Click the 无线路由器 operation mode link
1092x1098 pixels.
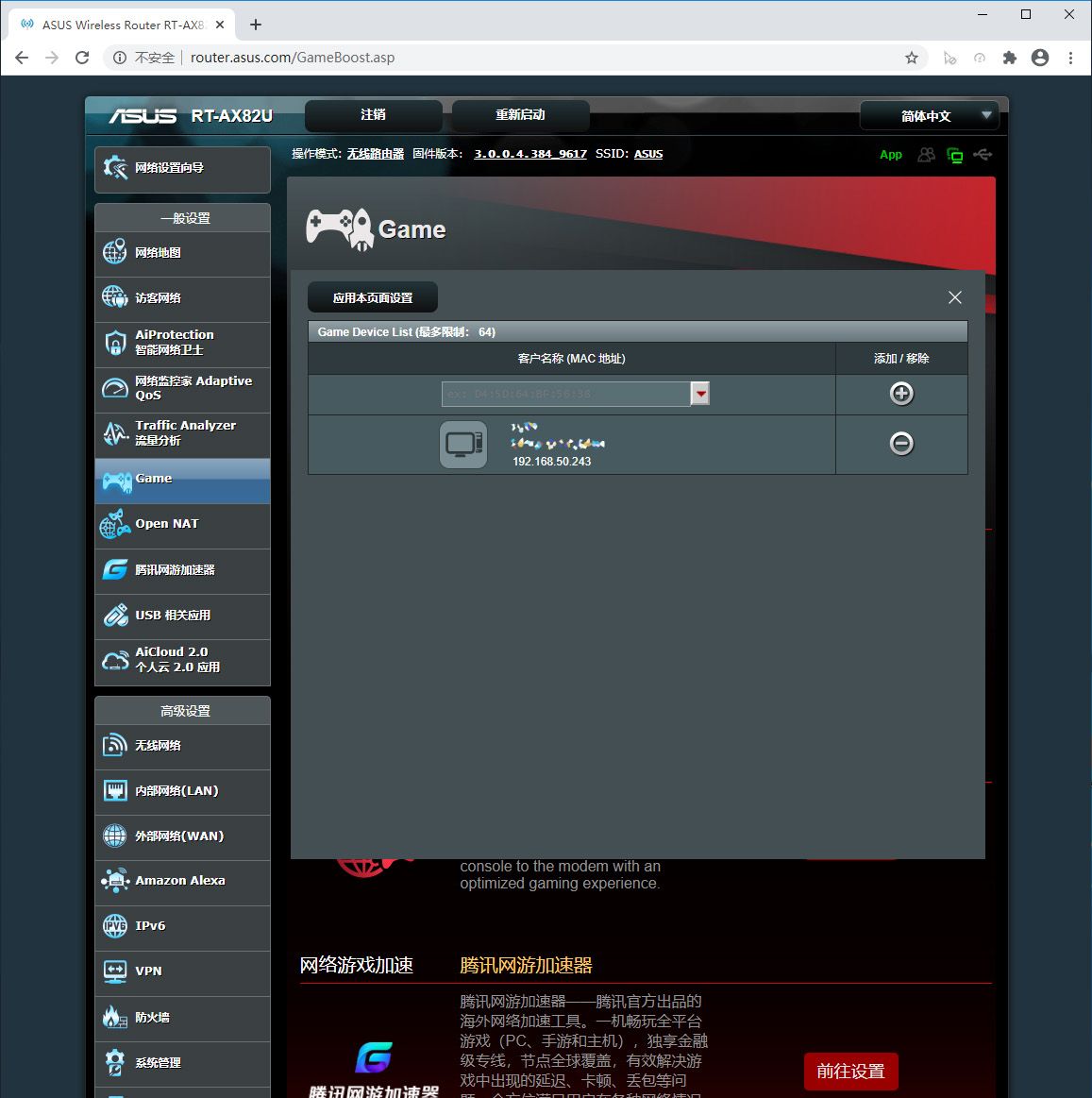[375, 154]
